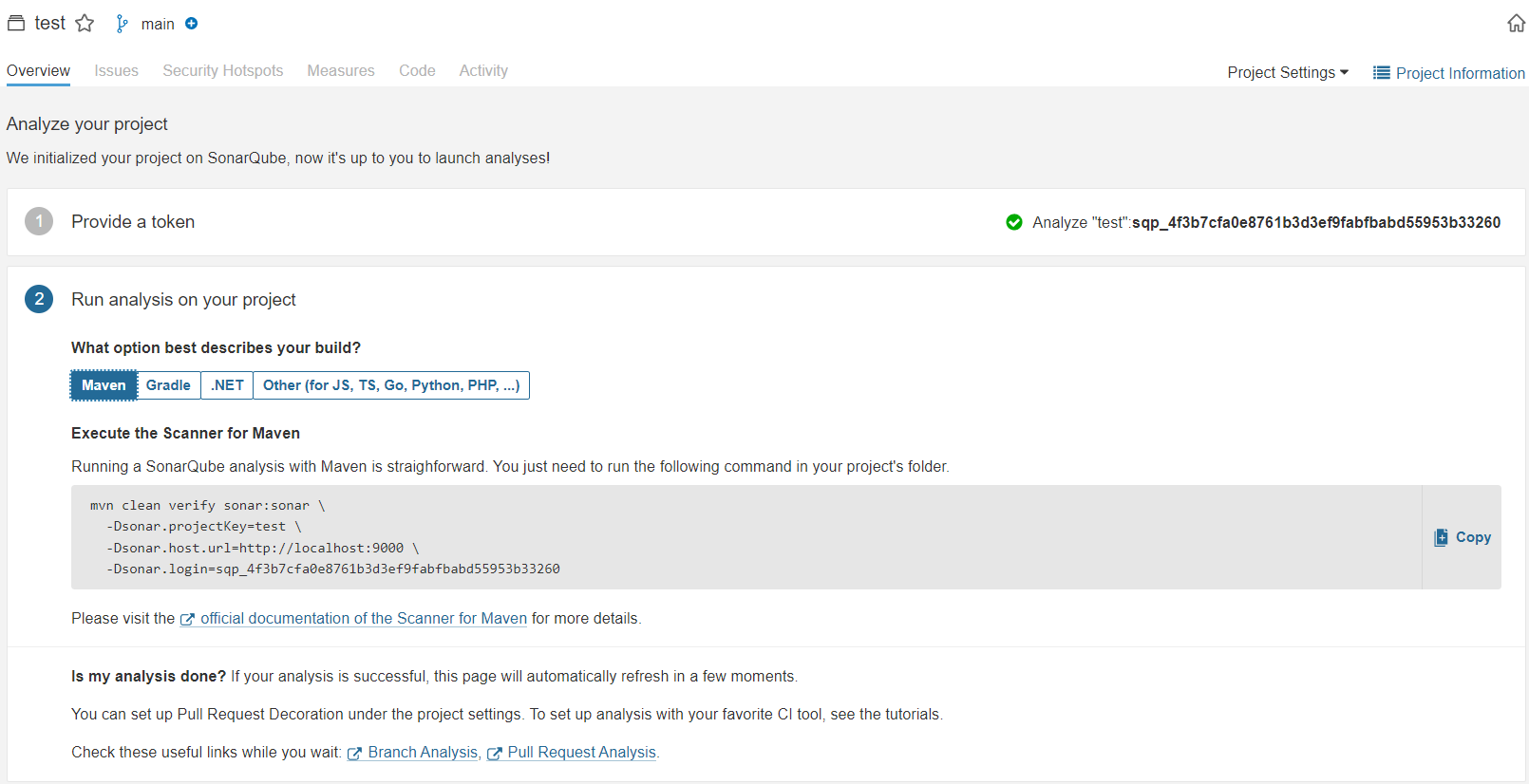1529x784 pixels.
Task: Open the Branch Analysis link
Action: pos(422,753)
